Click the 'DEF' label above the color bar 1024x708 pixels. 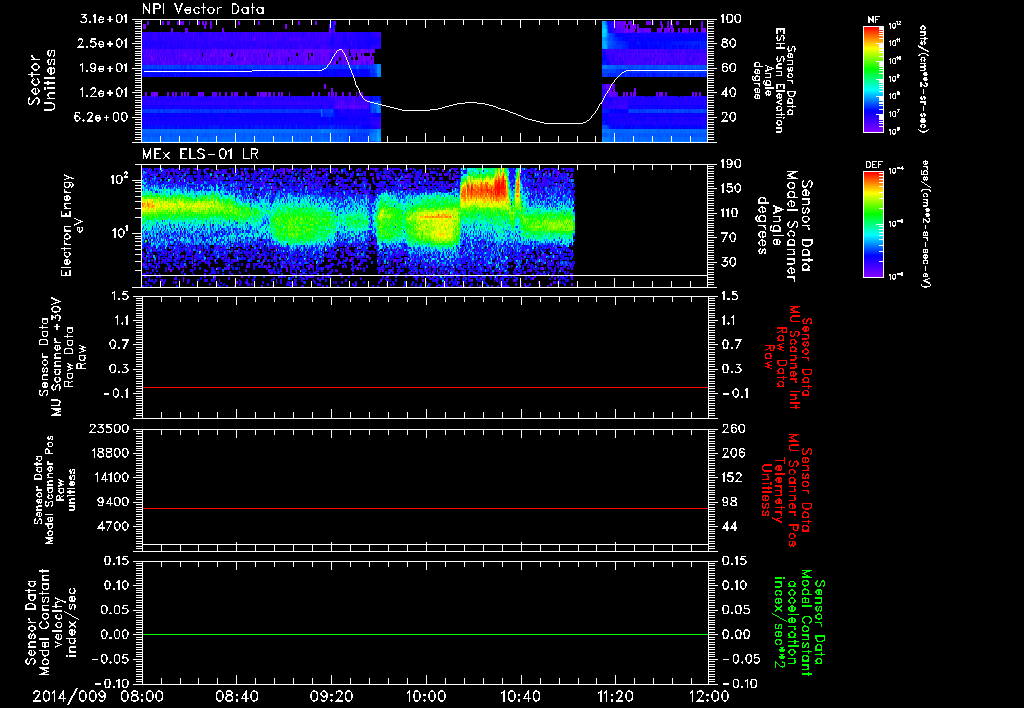[x=874, y=165]
